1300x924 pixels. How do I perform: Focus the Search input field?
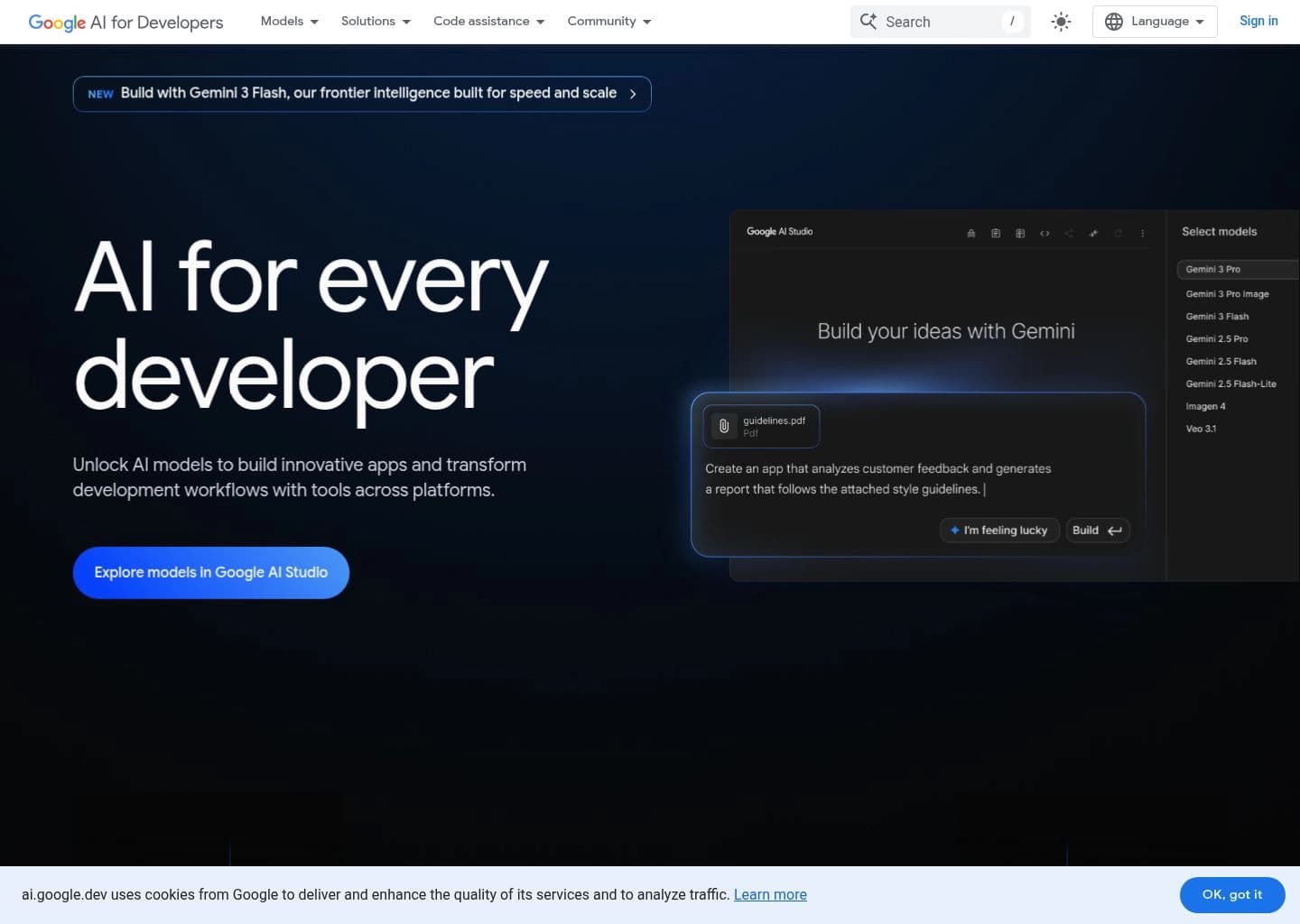click(x=940, y=22)
